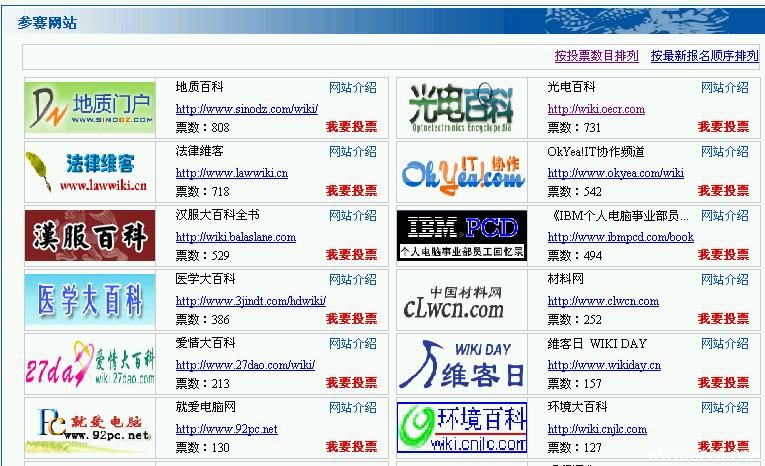The height and width of the screenshot is (466, 765).
Task: Open the 环境百科 wiki.cnjlc.com logo
Action: point(462,427)
